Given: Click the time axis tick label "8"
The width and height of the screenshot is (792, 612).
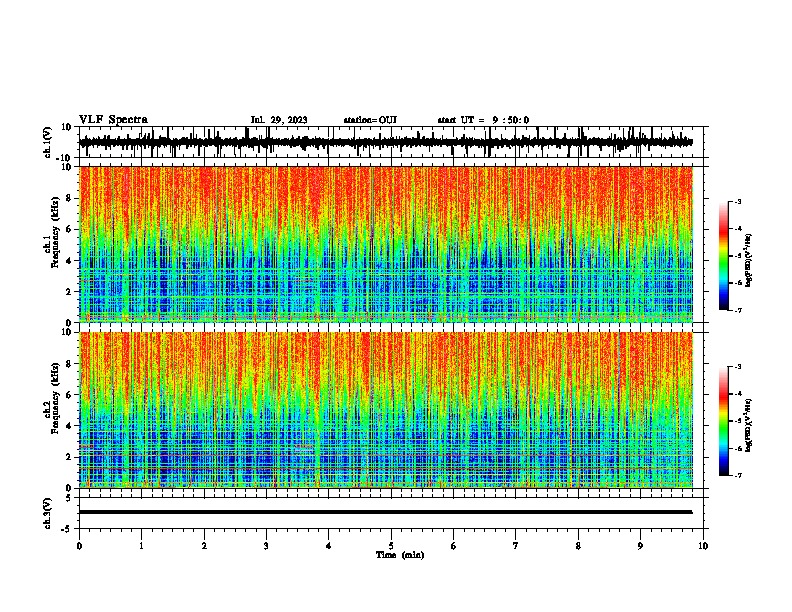Looking at the screenshot, I should (x=578, y=546).
